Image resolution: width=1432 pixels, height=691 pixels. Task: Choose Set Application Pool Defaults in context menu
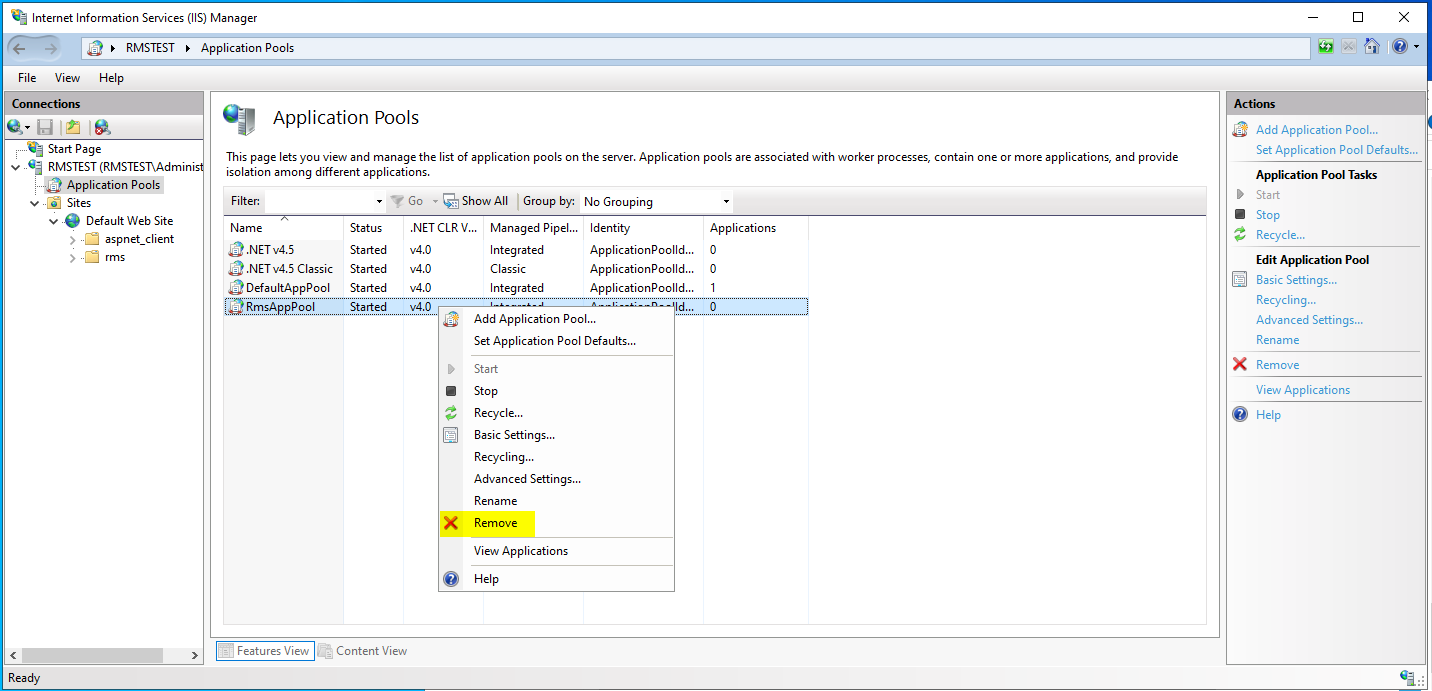coord(556,341)
